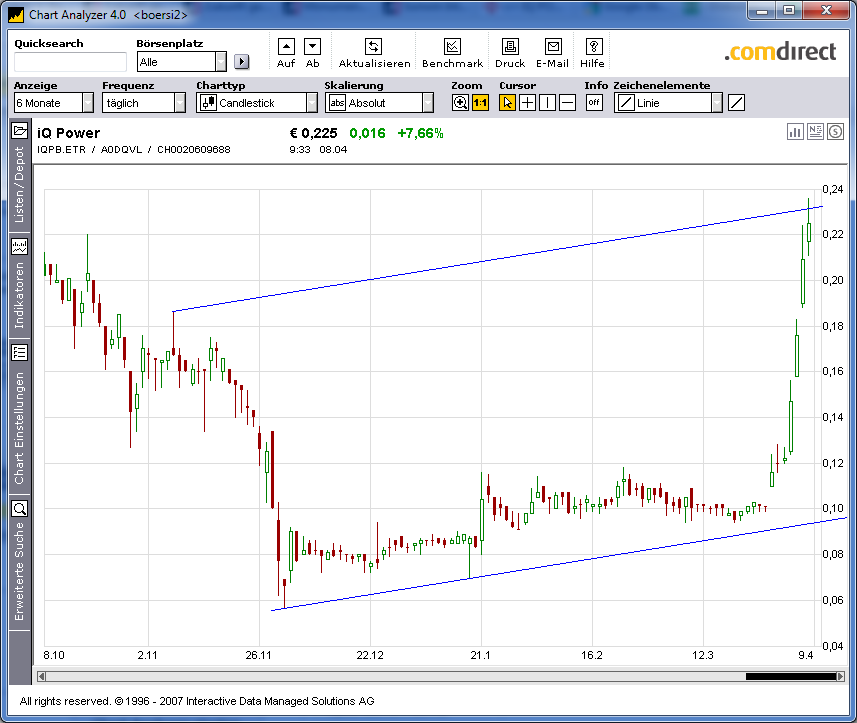Enable horizontal line cursor mode

click(x=567, y=102)
